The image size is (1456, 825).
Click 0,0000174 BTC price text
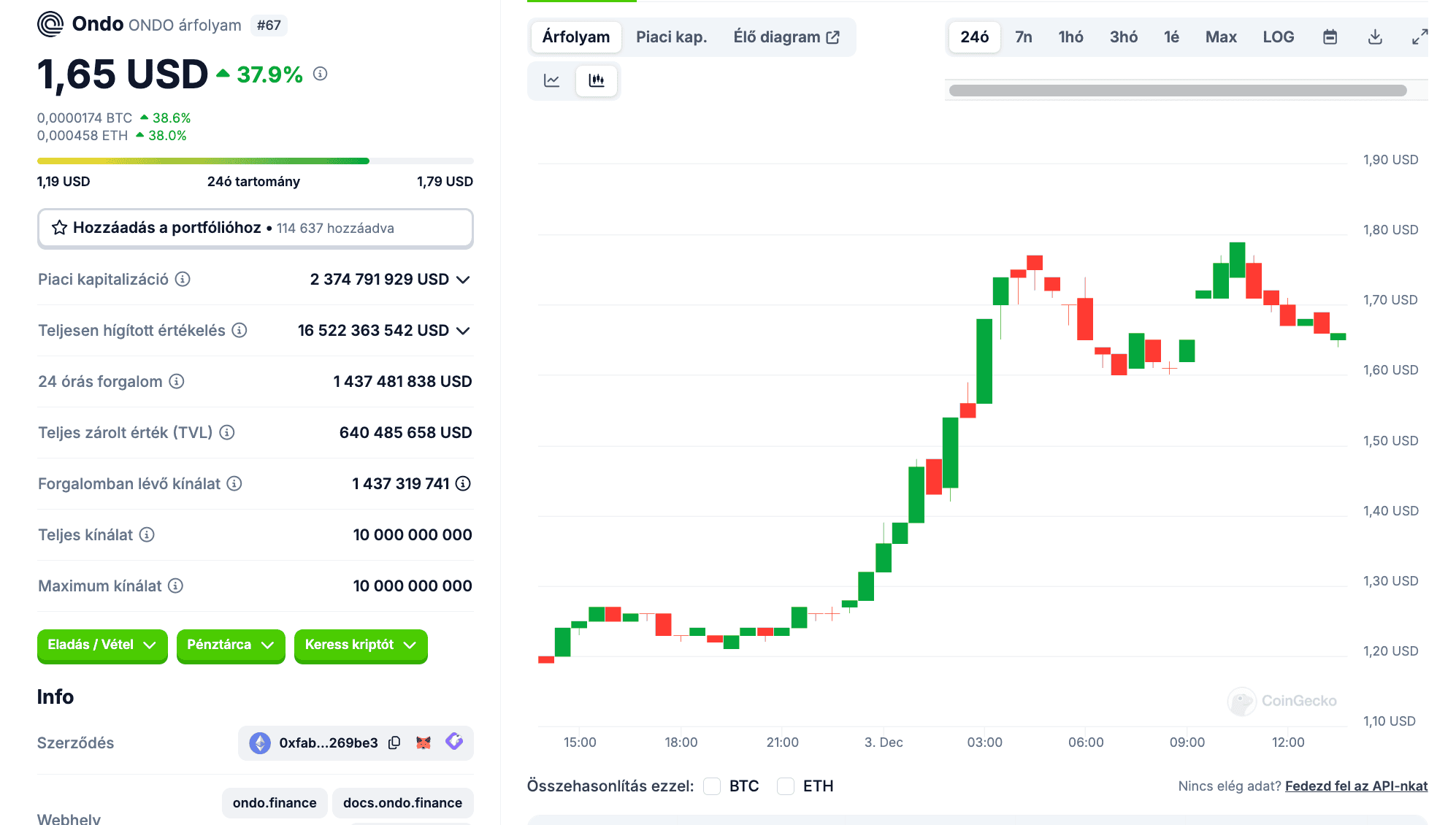[85, 118]
